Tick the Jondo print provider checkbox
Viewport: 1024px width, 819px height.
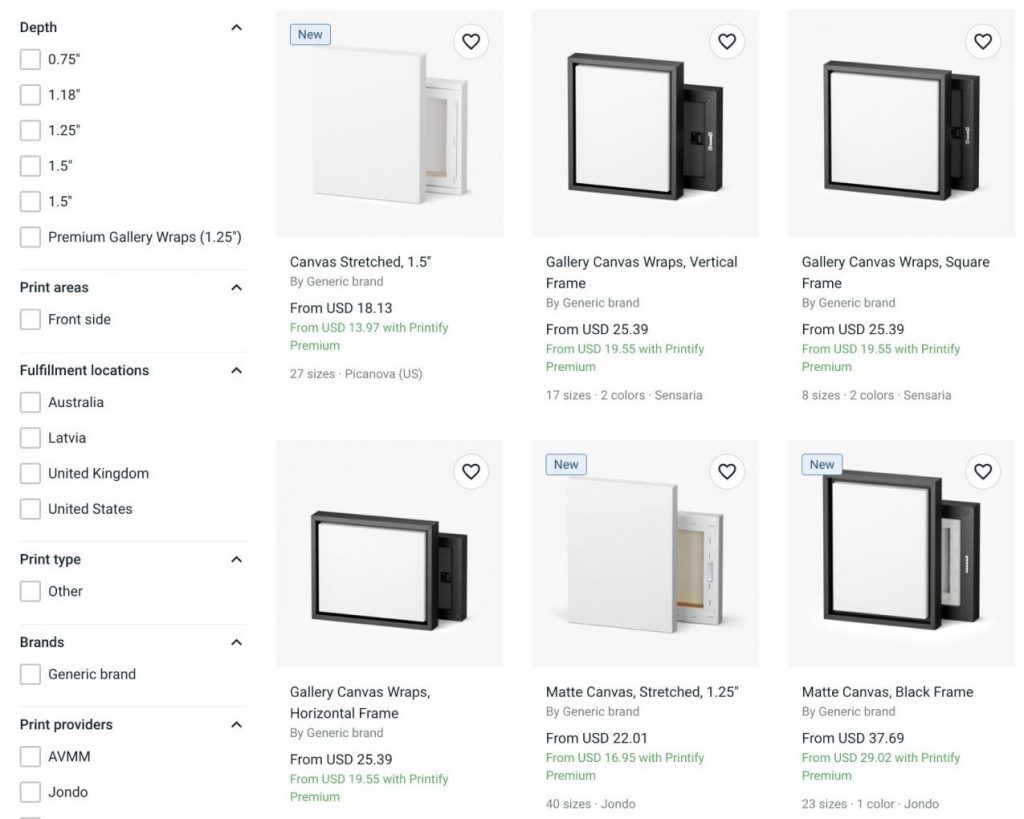[x=30, y=792]
